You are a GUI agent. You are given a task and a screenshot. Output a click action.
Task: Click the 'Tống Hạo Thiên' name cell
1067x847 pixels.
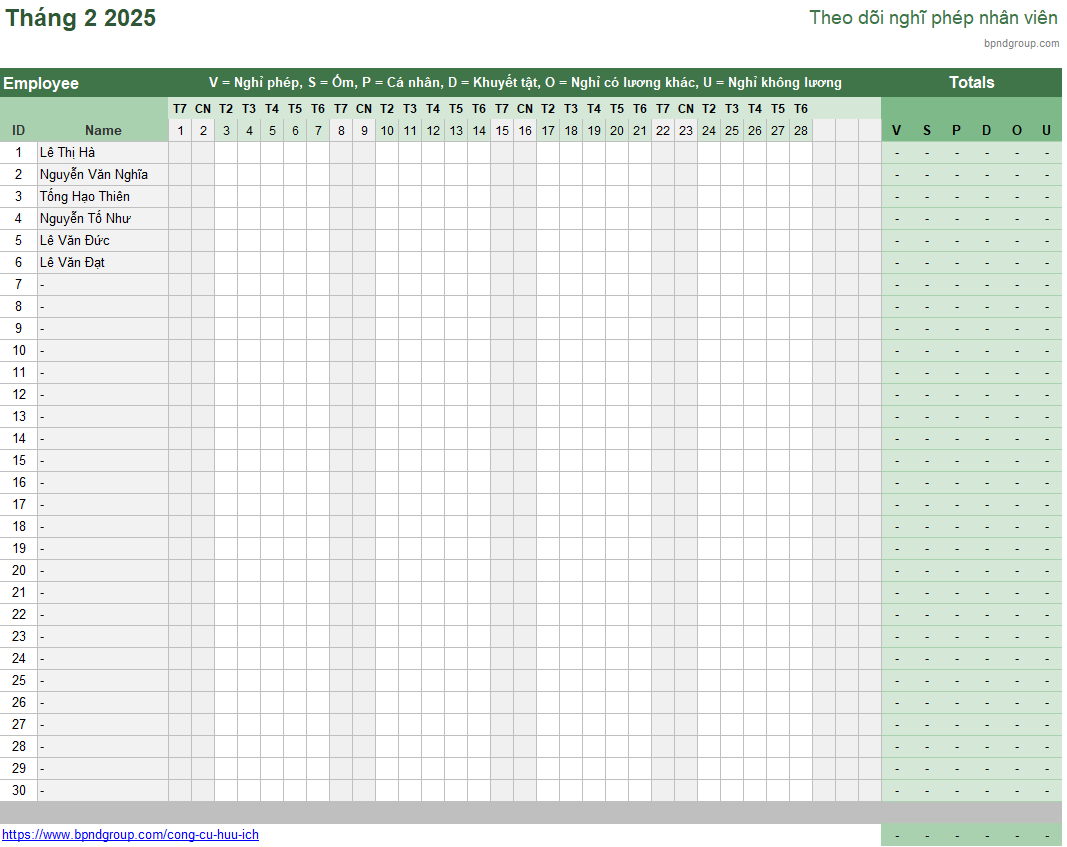click(85, 197)
